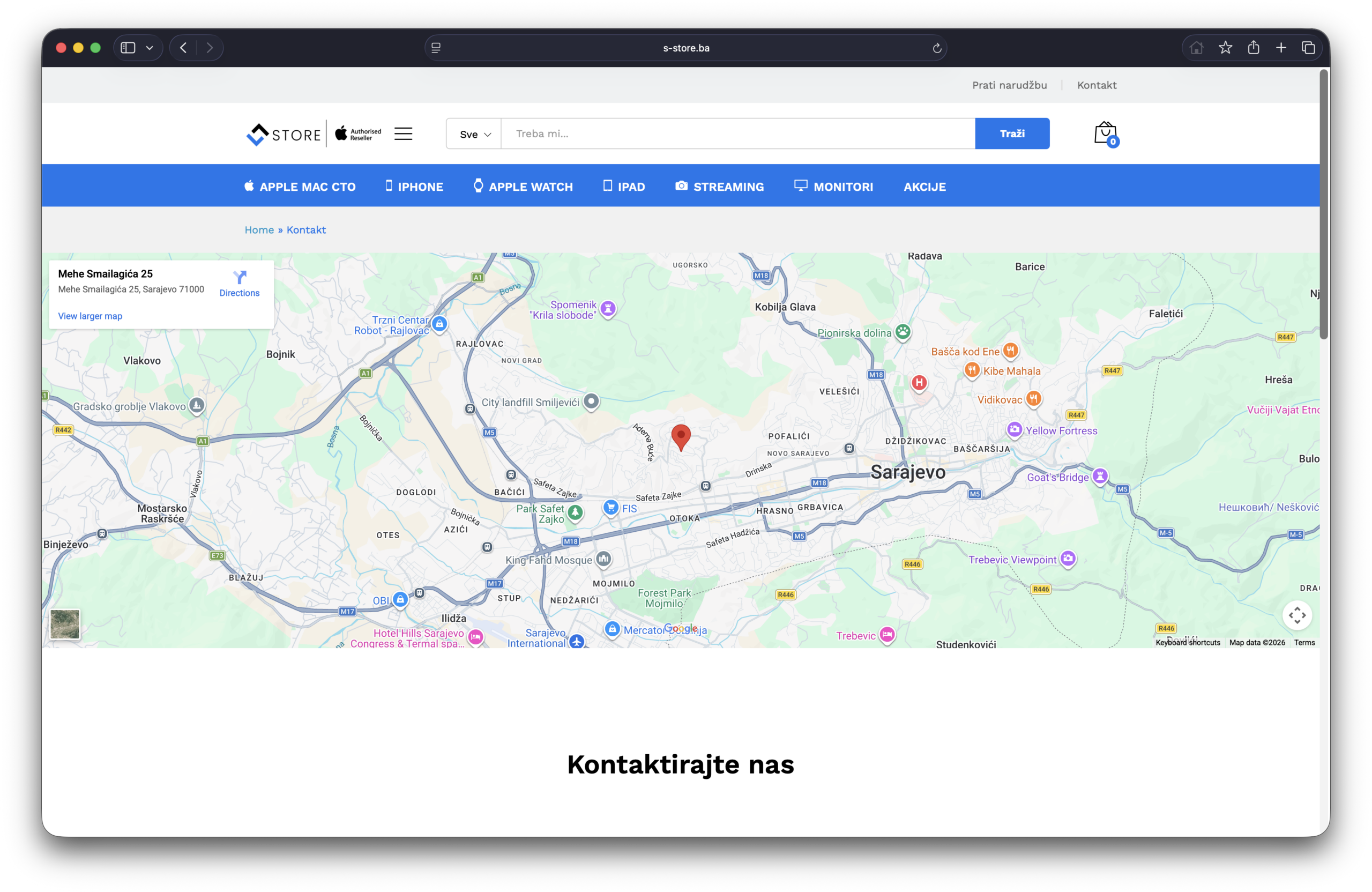Expand the Sve category dropdown
Screen dimensions: 1372x892
tap(474, 135)
